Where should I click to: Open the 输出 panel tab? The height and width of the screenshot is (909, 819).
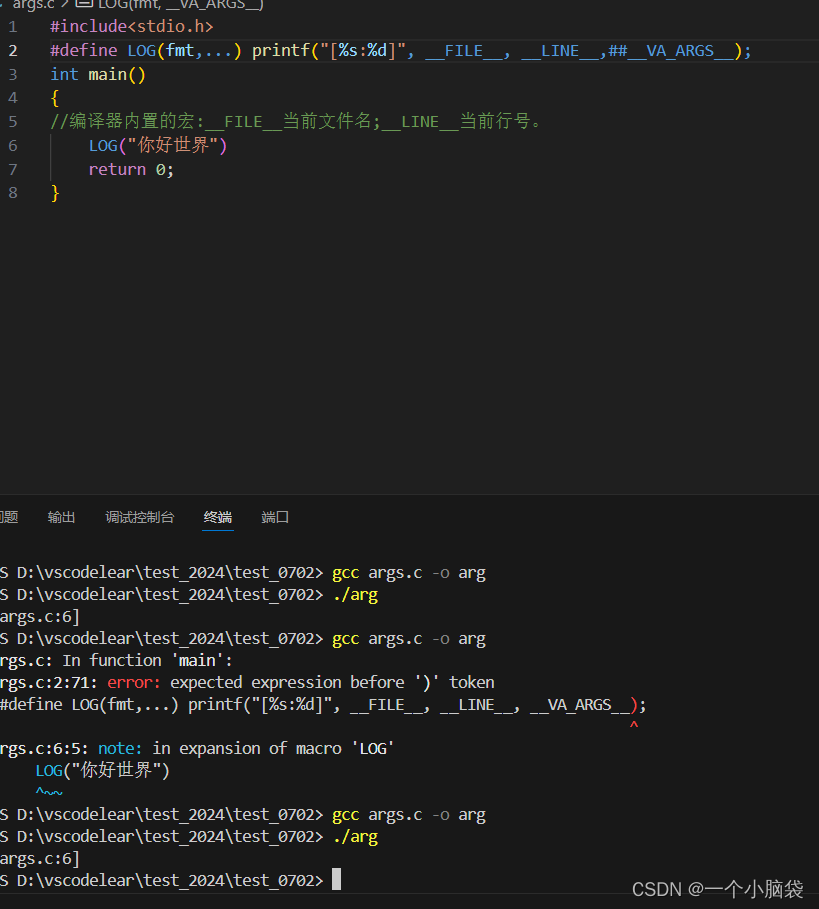click(x=61, y=517)
